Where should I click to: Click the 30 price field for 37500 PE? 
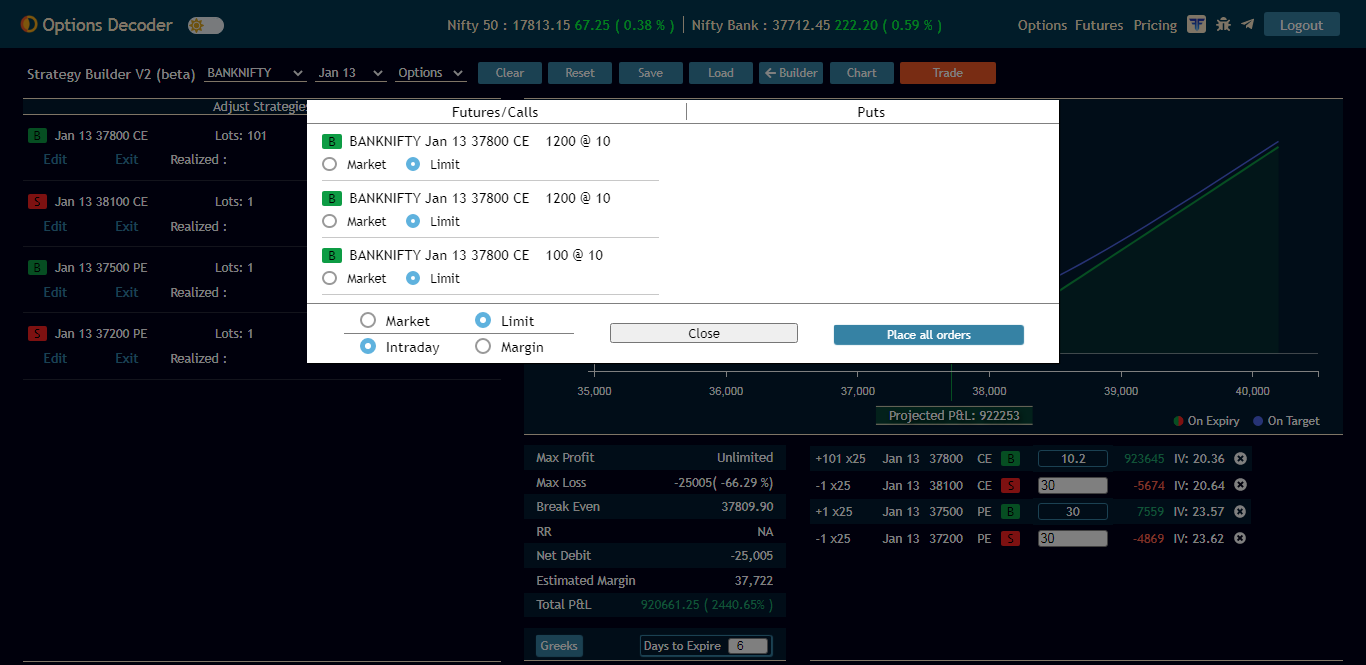pos(1073,512)
